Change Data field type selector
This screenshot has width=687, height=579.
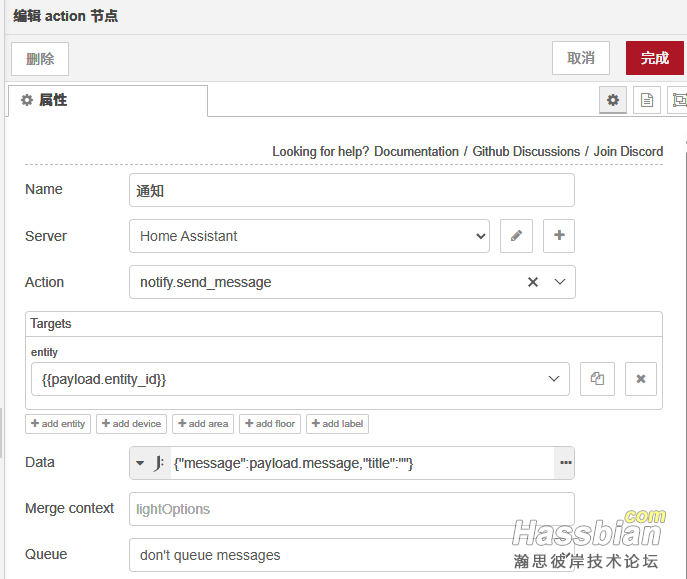tap(150, 463)
